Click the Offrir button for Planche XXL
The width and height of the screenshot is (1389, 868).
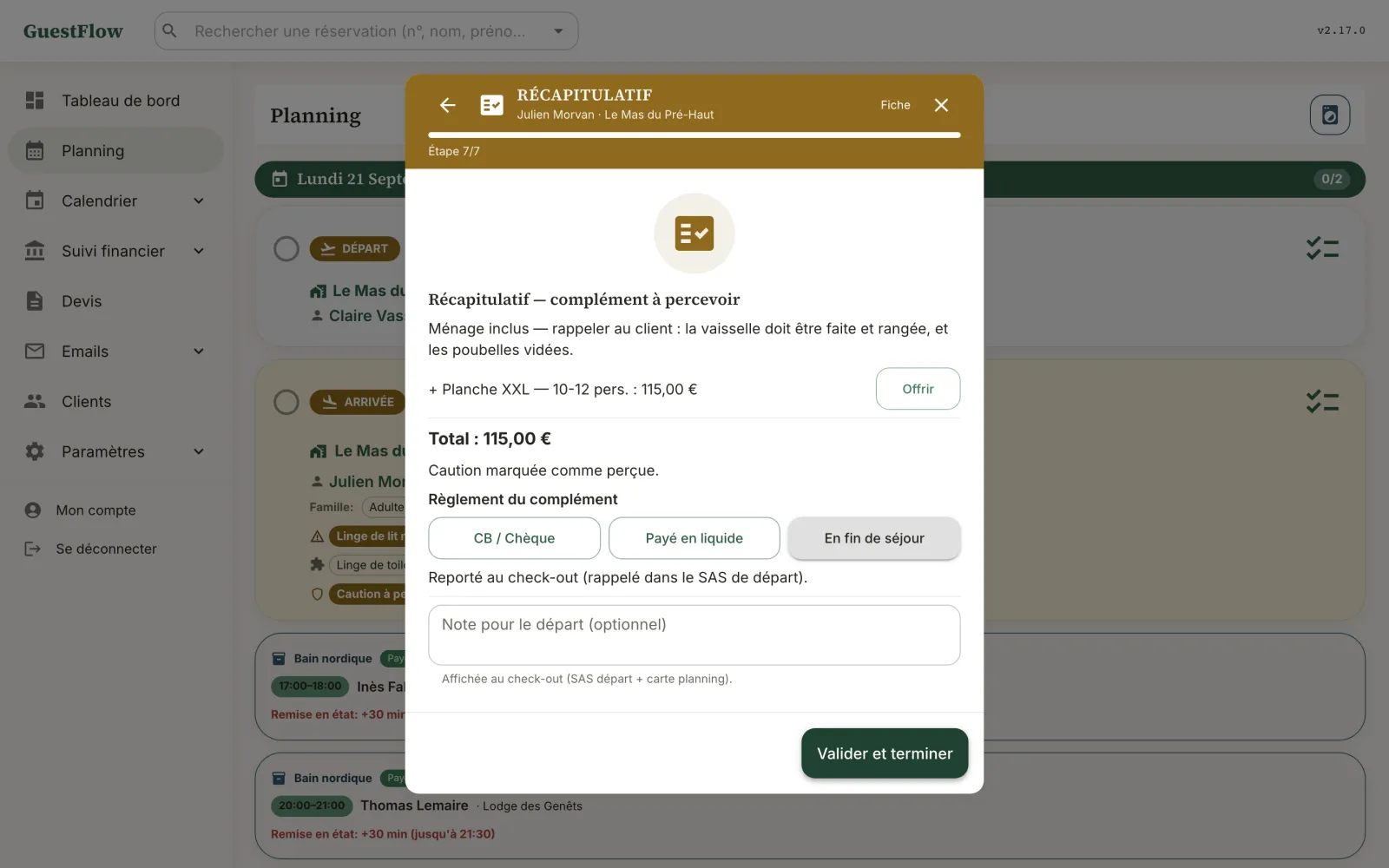click(918, 389)
